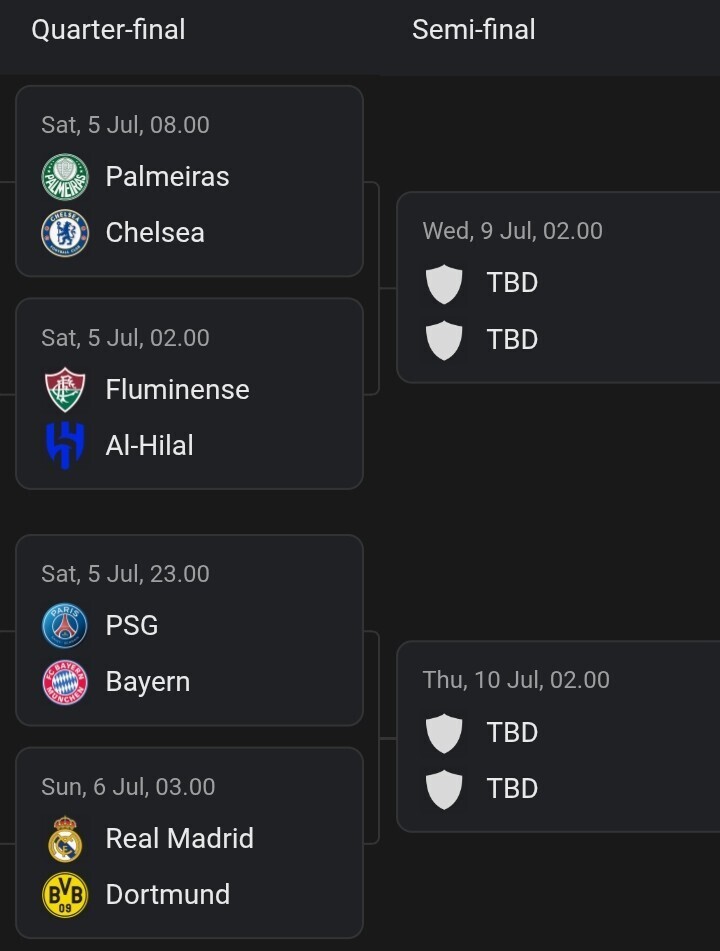Click the Palmeiras club crest
The height and width of the screenshot is (951, 720).
pyautogui.click(x=65, y=176)
